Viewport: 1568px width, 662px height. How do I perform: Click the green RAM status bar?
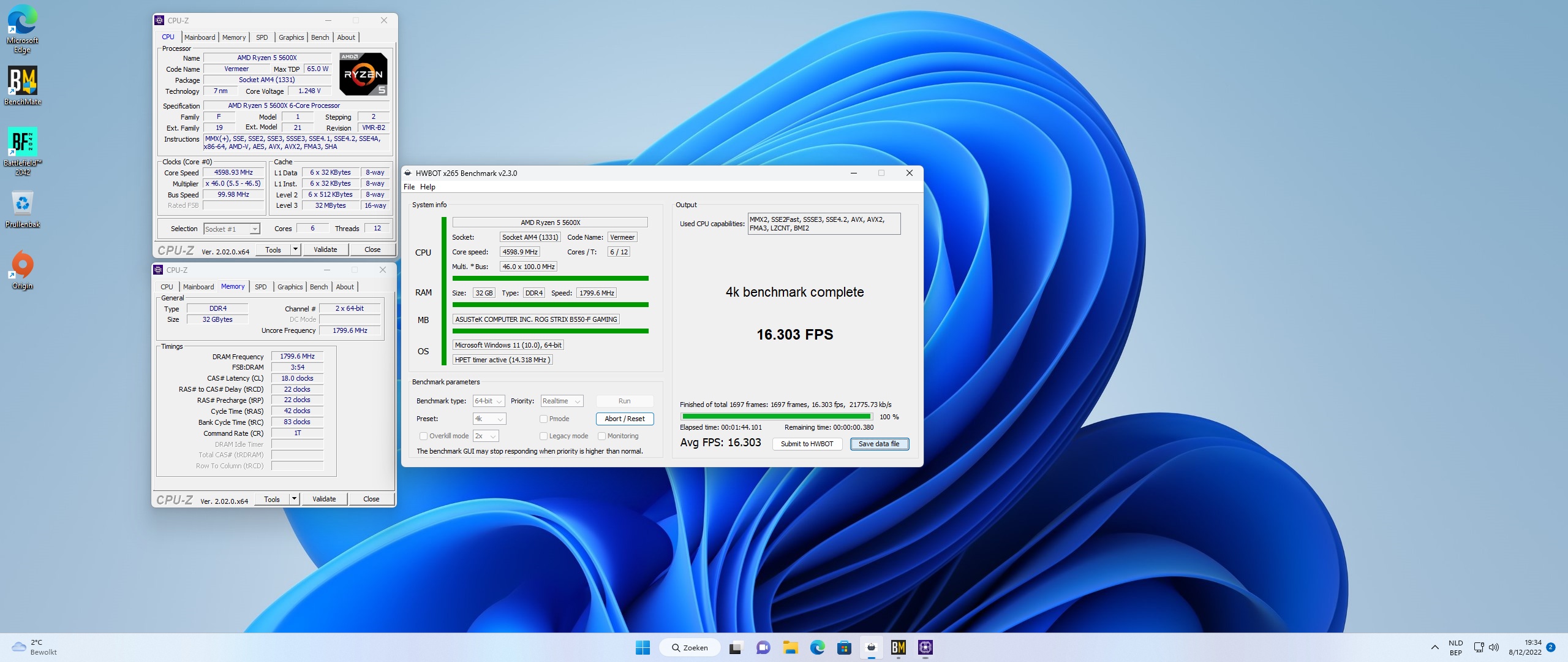click(x=550, y=305)
